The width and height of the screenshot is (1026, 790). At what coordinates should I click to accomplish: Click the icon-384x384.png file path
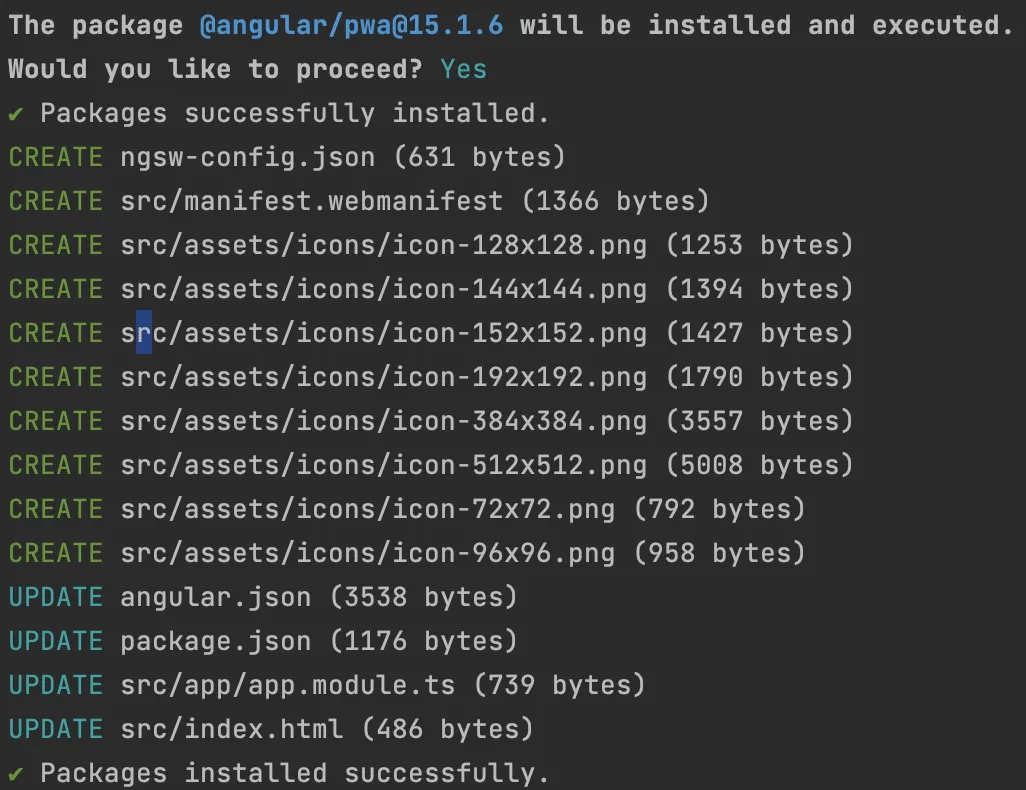click(x=383, y=422)
